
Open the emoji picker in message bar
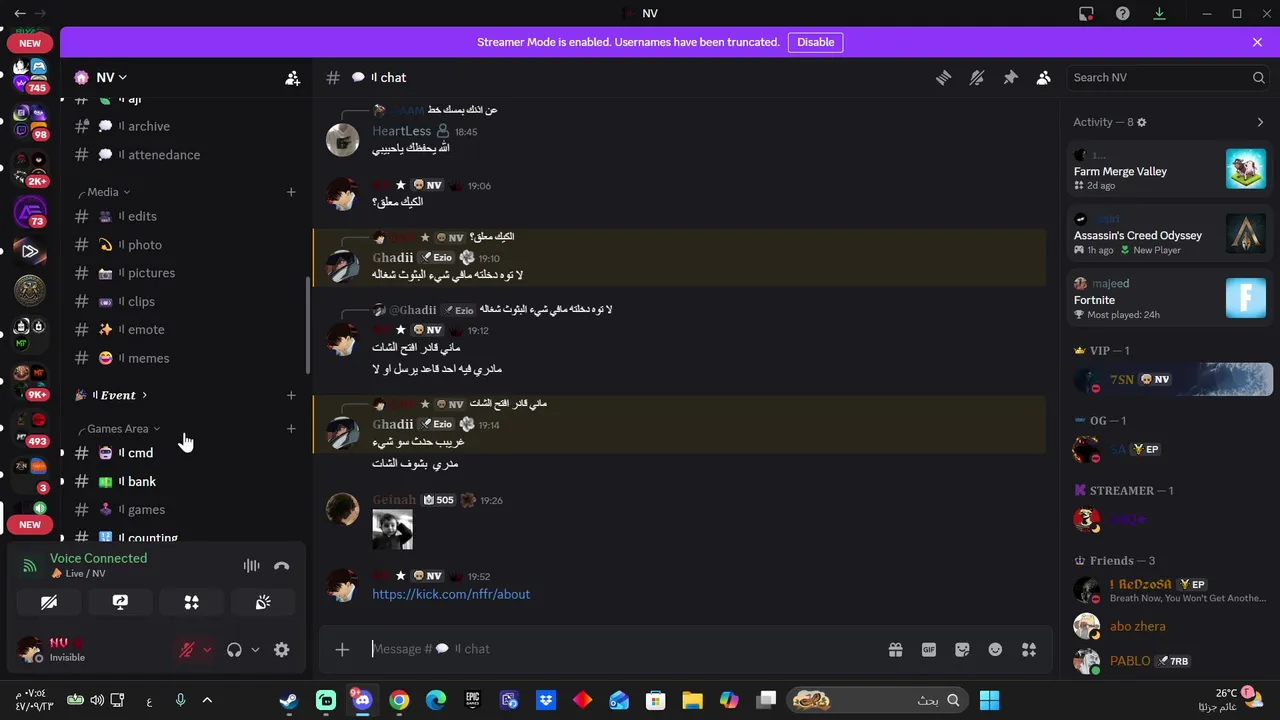coord(995,649)
